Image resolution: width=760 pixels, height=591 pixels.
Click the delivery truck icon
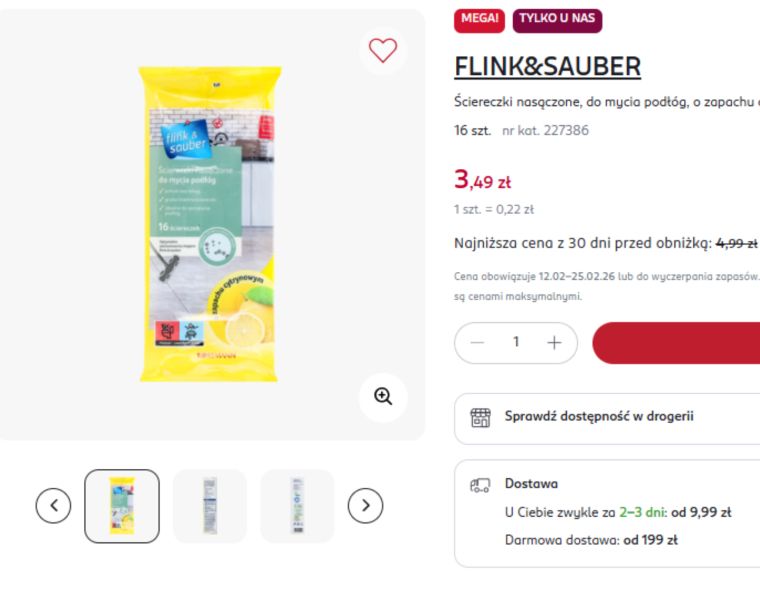(x=480, y=485)
